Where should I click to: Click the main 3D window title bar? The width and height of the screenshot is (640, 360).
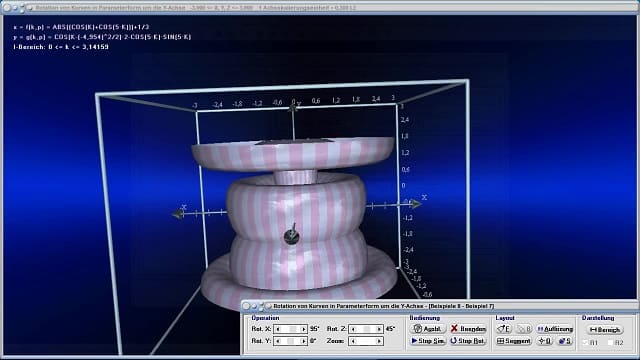320,7
